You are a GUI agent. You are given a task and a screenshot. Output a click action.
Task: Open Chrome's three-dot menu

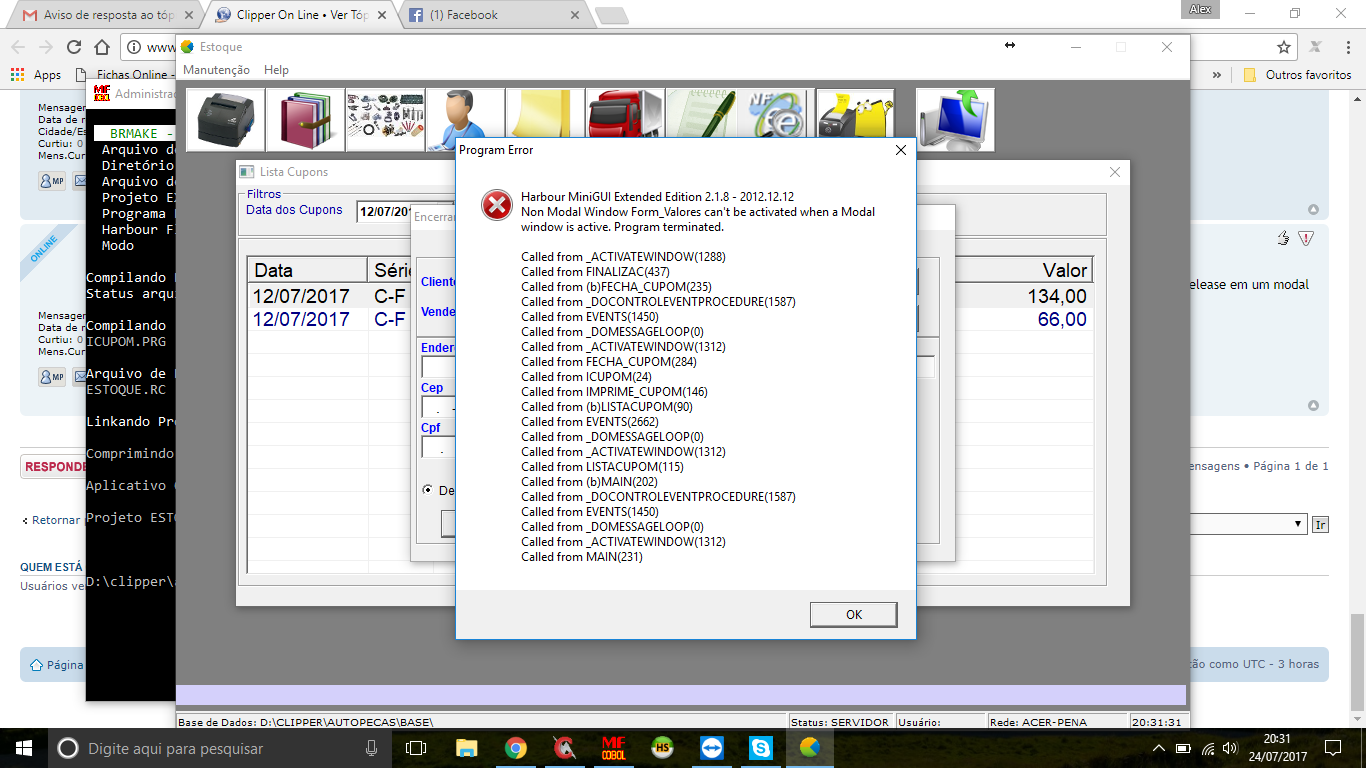pyautogui.click(x=1347, y=47)
